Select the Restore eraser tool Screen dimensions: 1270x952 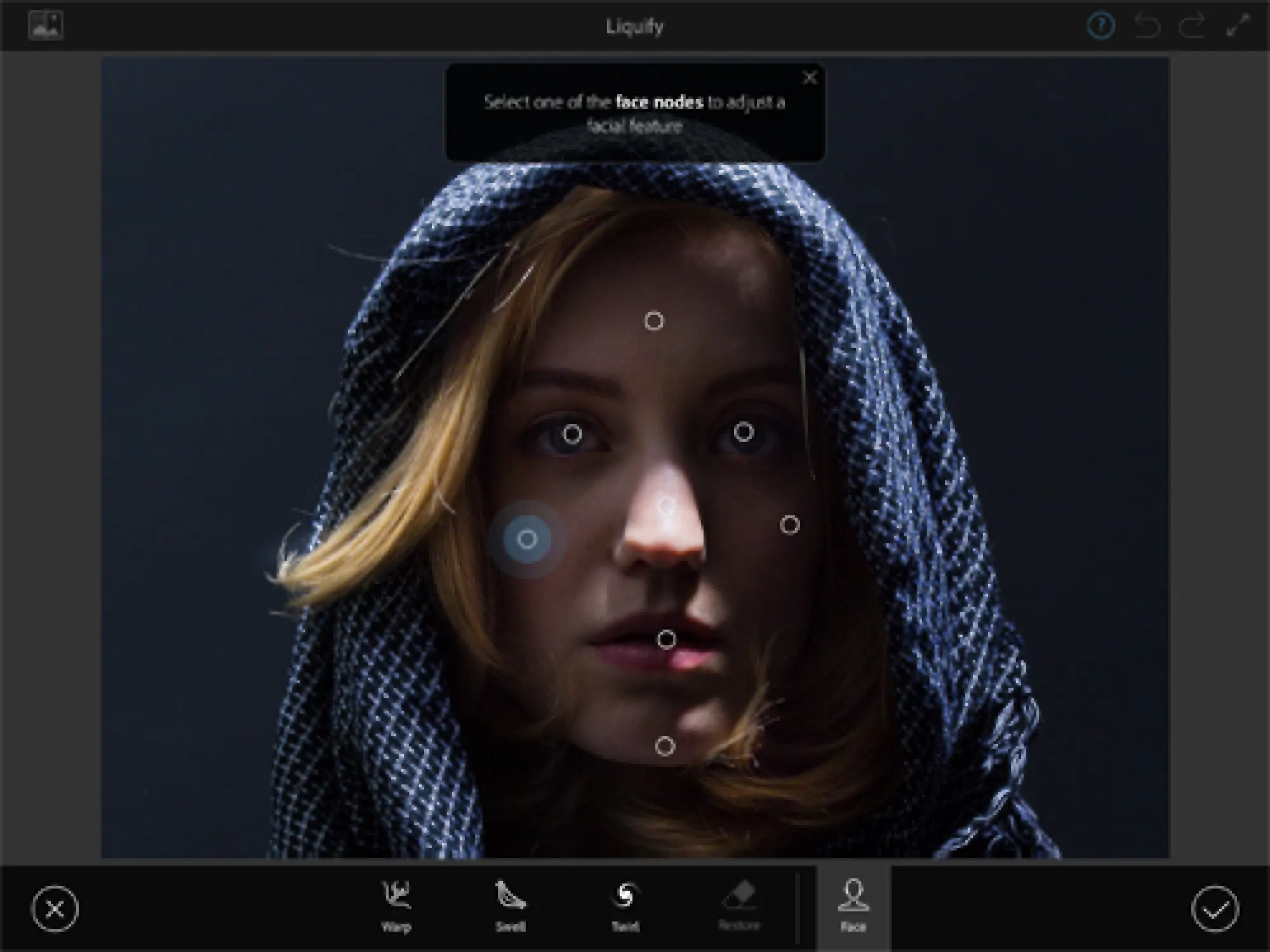tap(739, 906)
